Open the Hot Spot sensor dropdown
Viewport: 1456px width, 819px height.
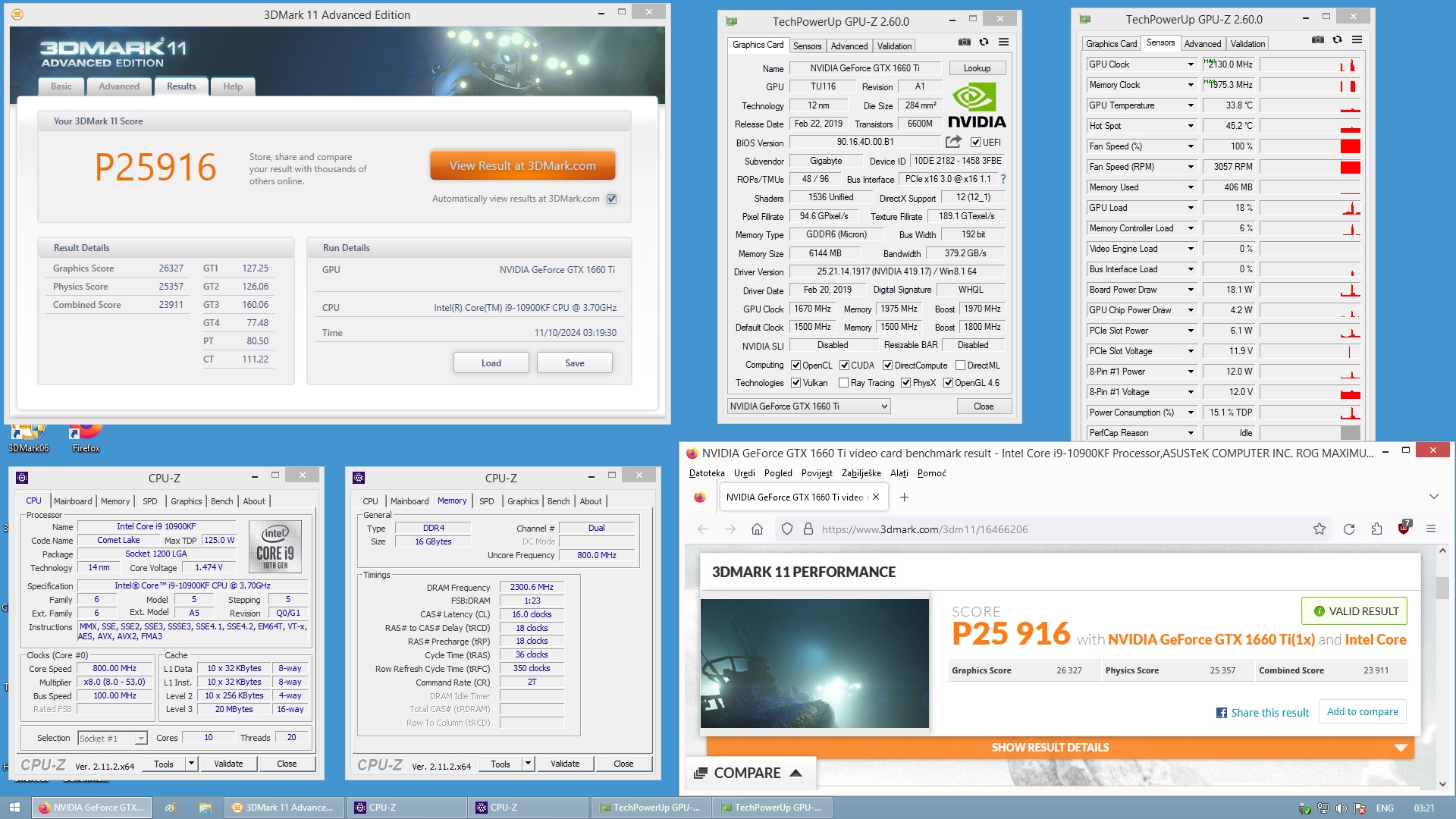click(1191, 126)
